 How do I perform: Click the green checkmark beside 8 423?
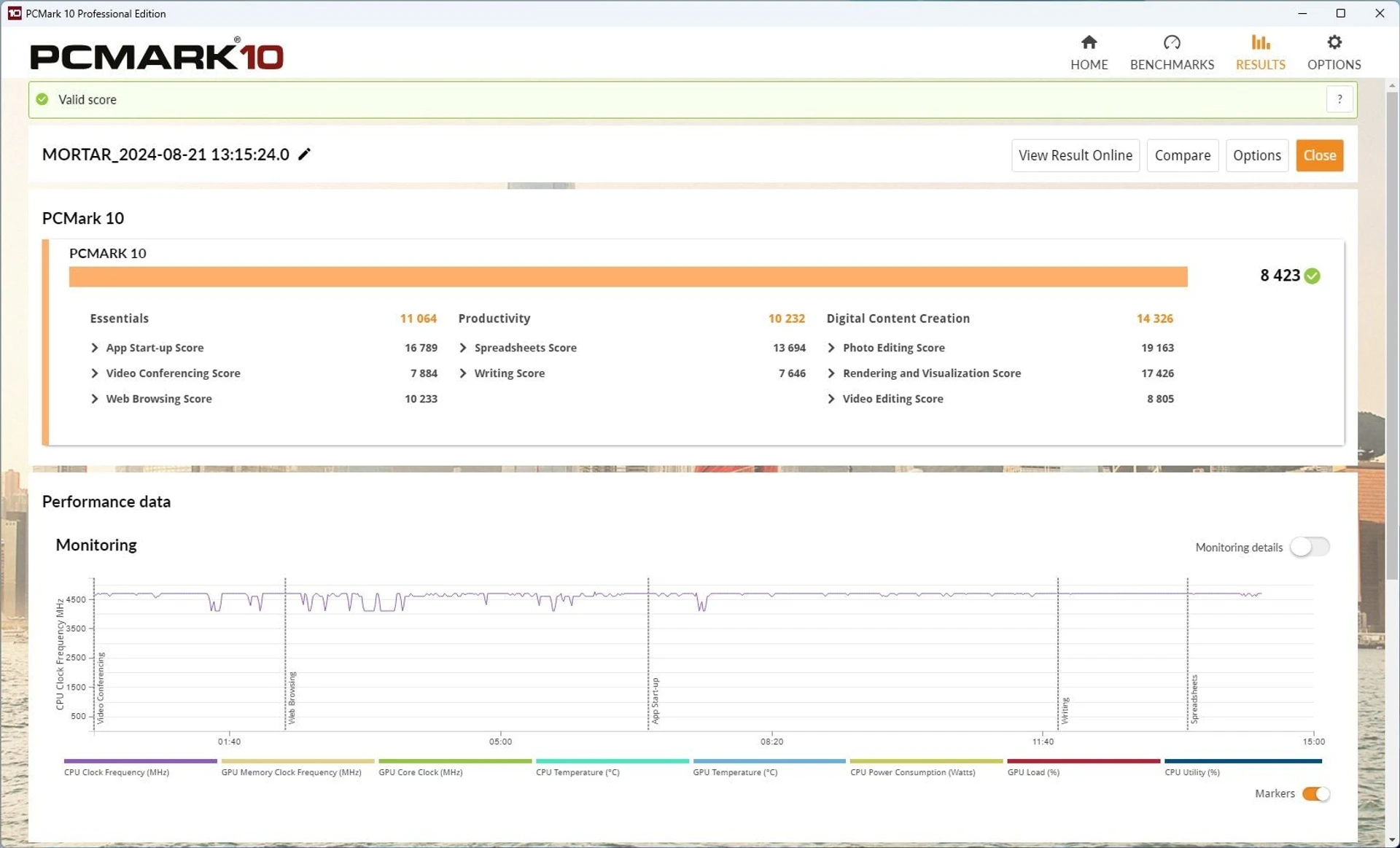[x=1312, y=276]
